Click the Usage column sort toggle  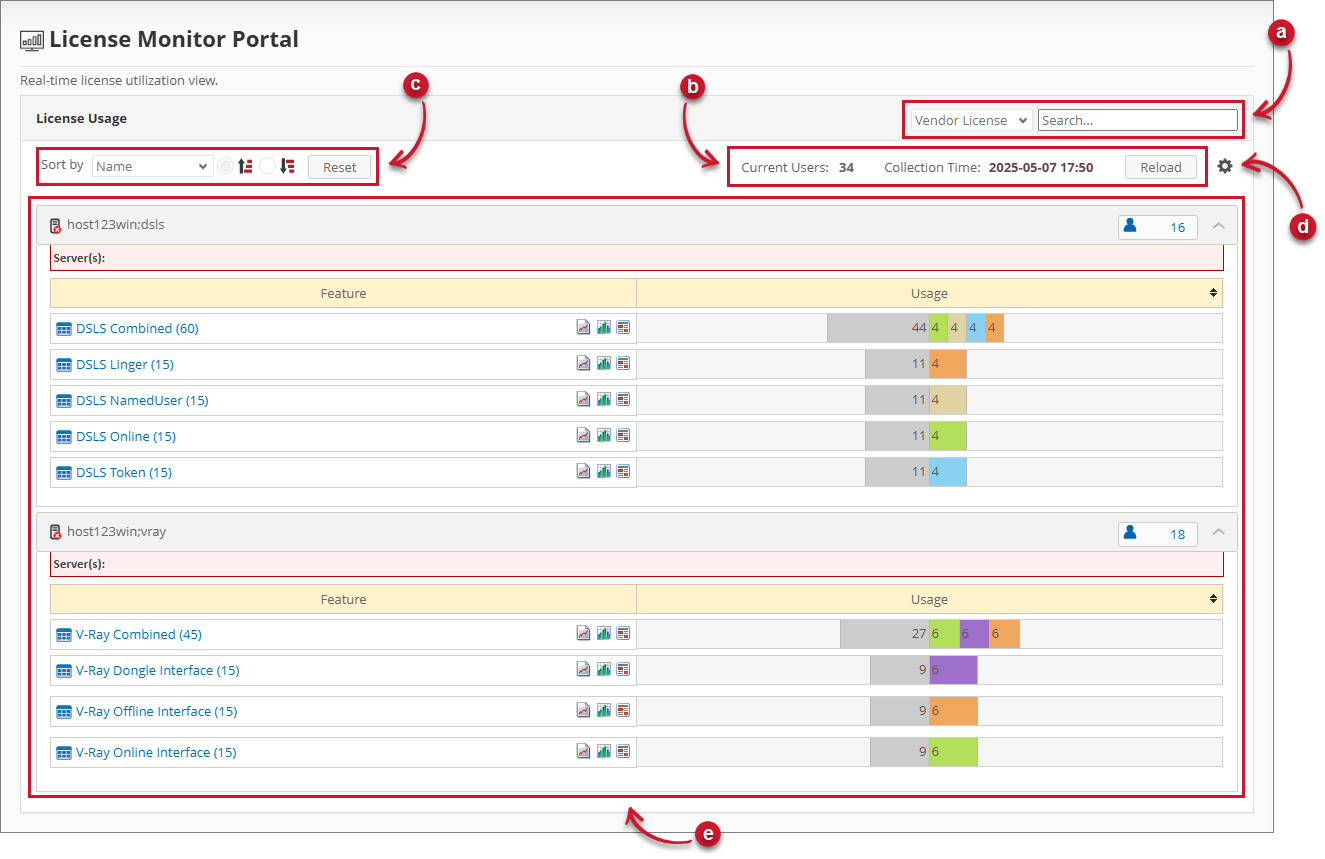click(x=1211, y=293)
